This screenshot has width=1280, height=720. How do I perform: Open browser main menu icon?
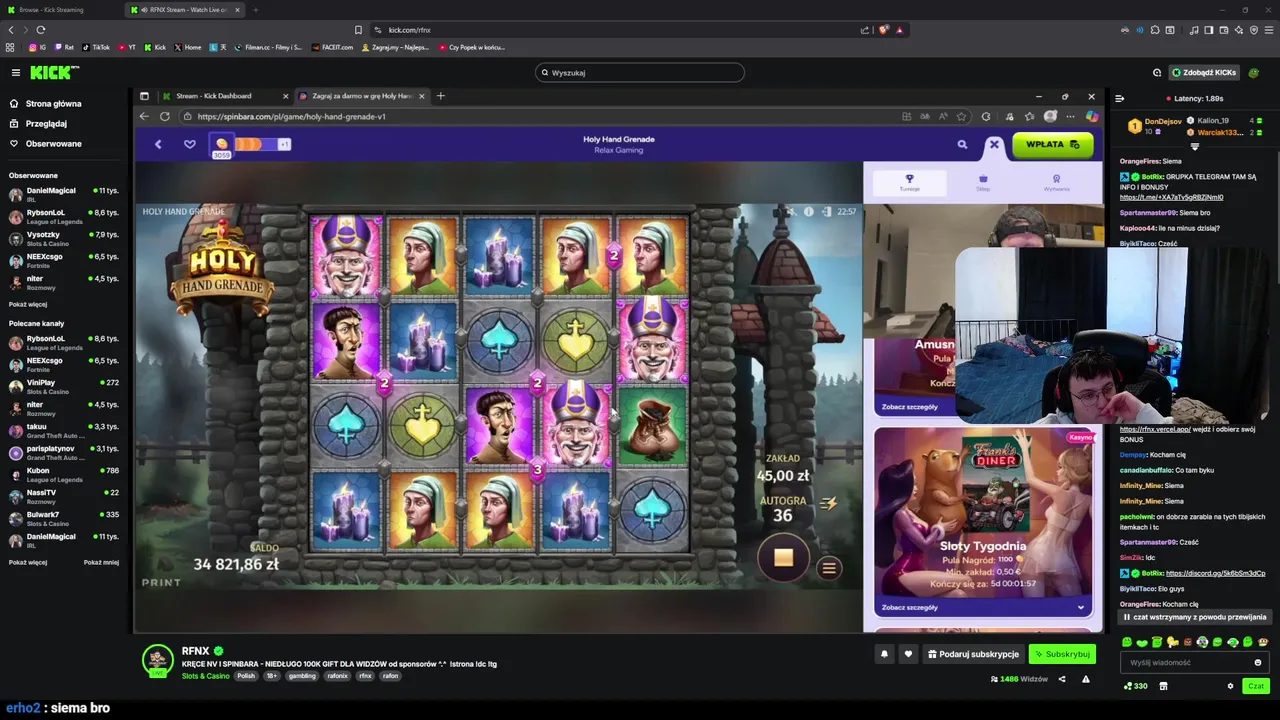[1267, 30]
